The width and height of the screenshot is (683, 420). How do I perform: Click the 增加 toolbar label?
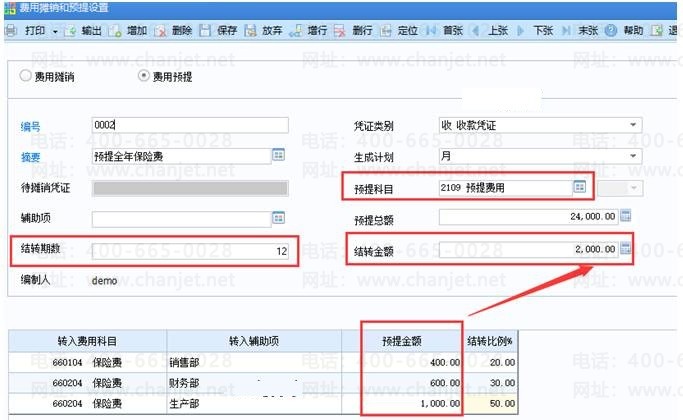[137, 30]
